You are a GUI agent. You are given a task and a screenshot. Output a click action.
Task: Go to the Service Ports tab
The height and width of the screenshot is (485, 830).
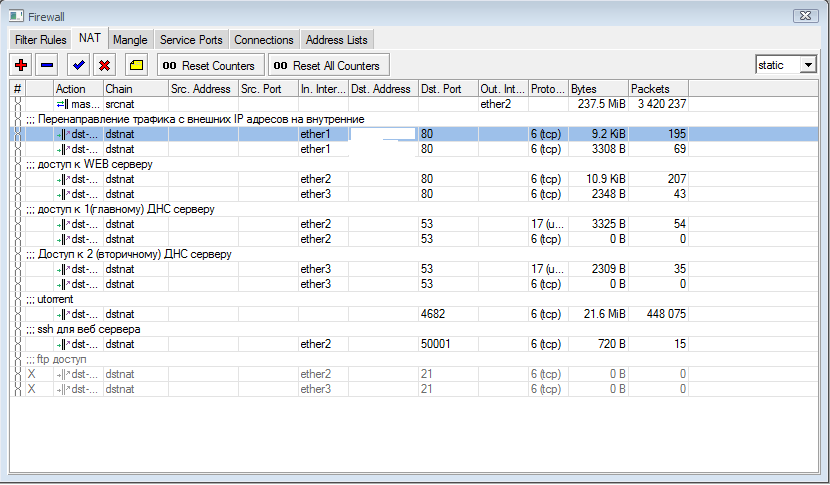[191, 40]
